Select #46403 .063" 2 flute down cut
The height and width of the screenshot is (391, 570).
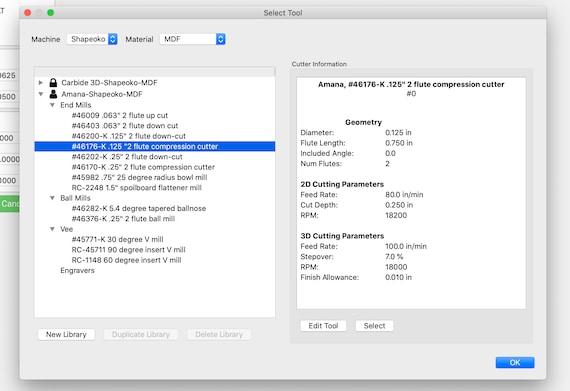click(x=125, y=126)
